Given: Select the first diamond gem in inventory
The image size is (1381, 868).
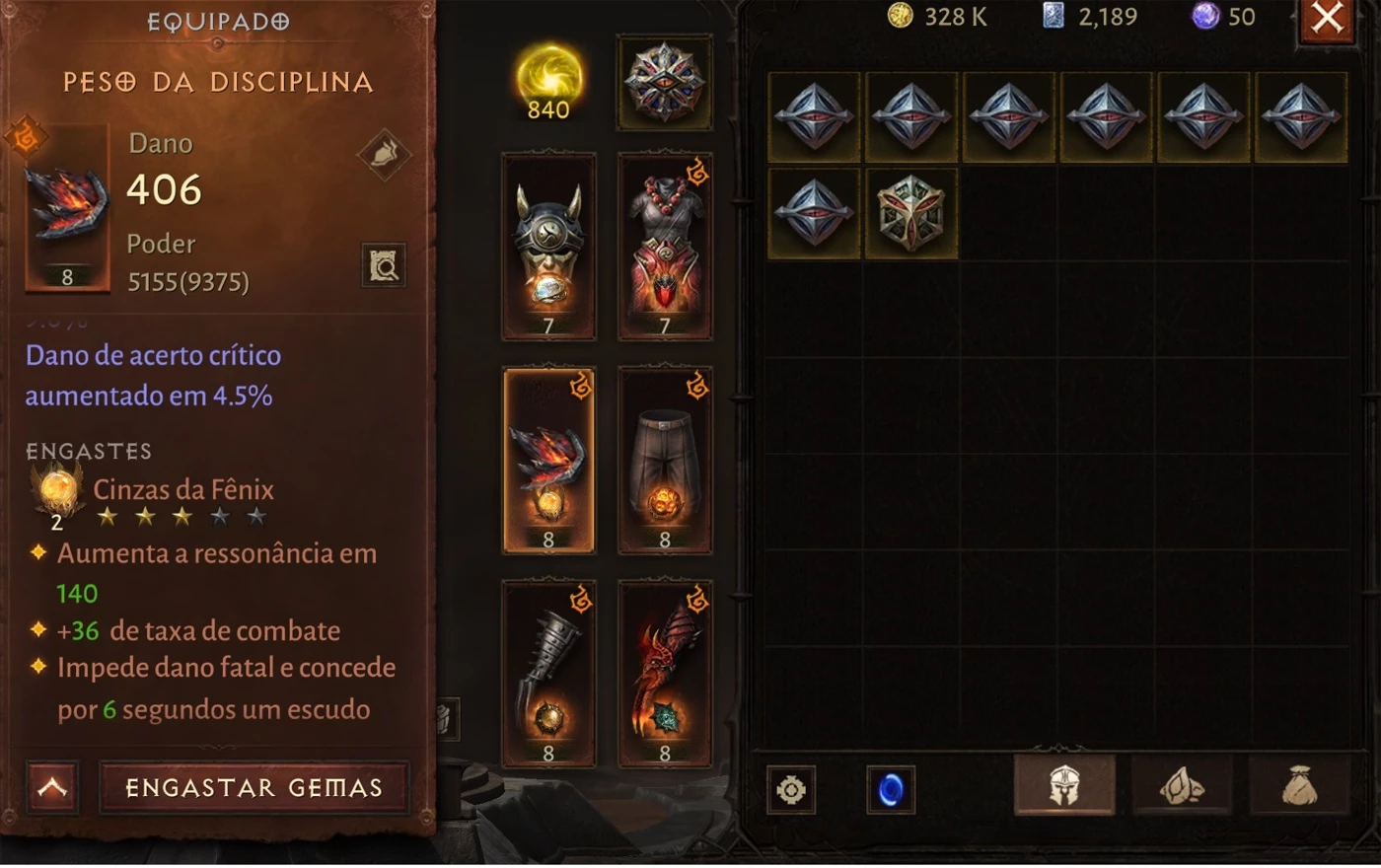Looking at the screenshot, I should point(814,116).
